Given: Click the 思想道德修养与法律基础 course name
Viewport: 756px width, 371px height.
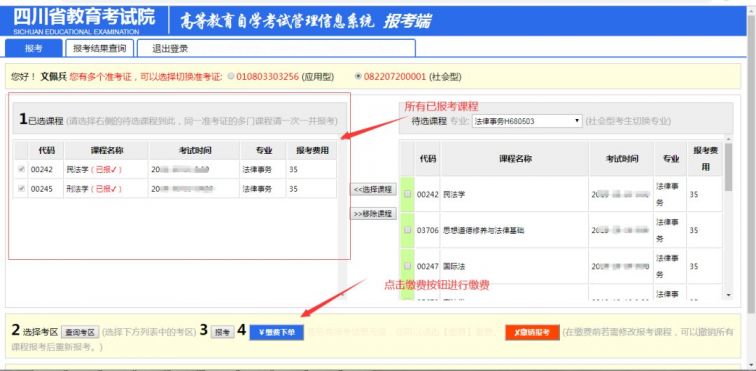Looking at the screenshot, I should click(484, 231).
